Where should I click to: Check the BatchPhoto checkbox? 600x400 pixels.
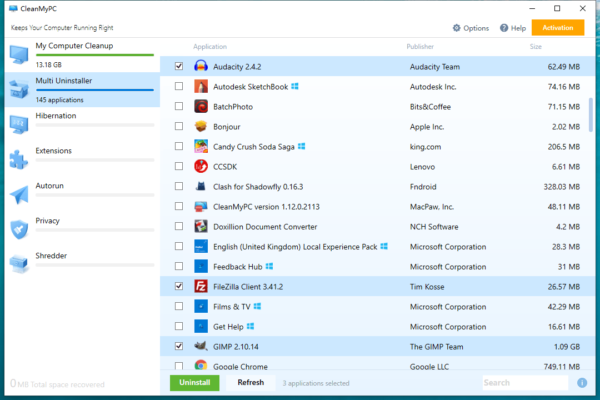click(179, 106)
